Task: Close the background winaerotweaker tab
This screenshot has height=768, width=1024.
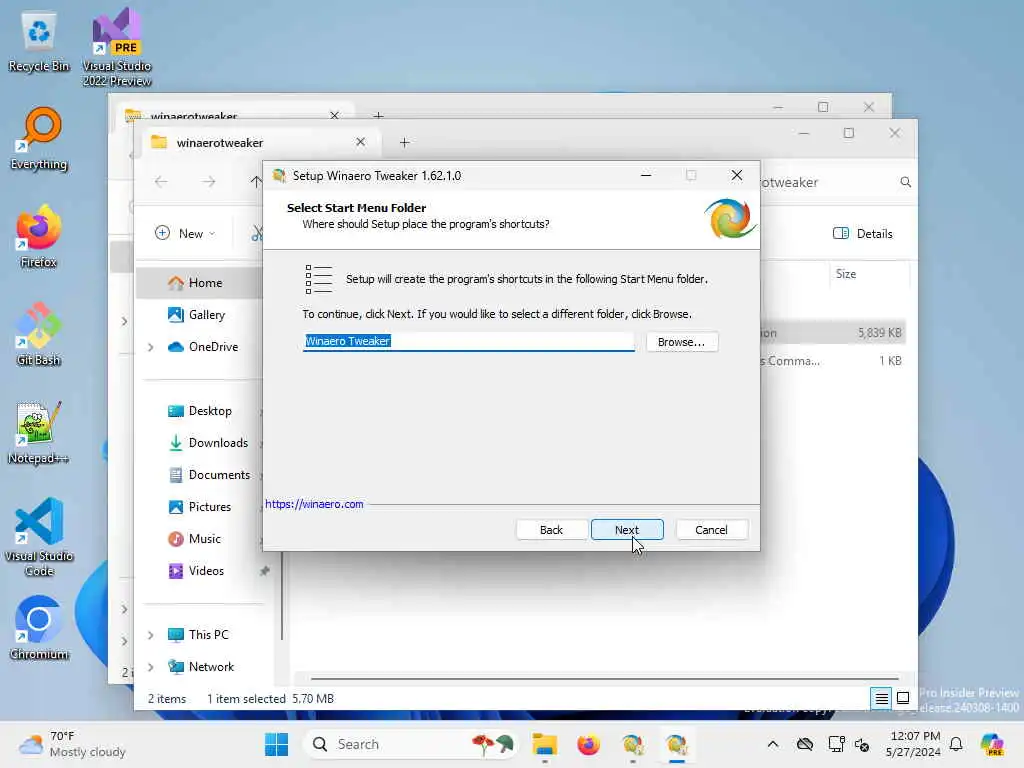Action: 334,115
